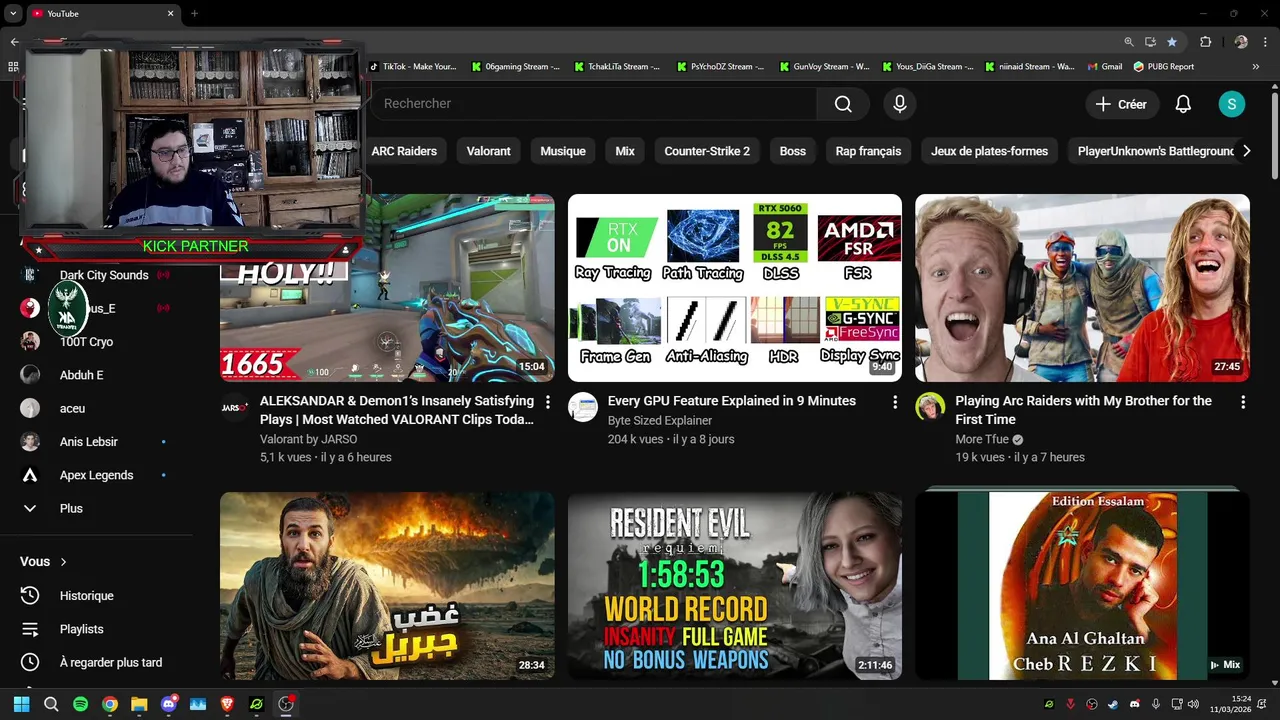The width and height of the screenshot is (1280, 720).
Task: Open options menu for Playing Arc Raiders video
Action: 1243,402
